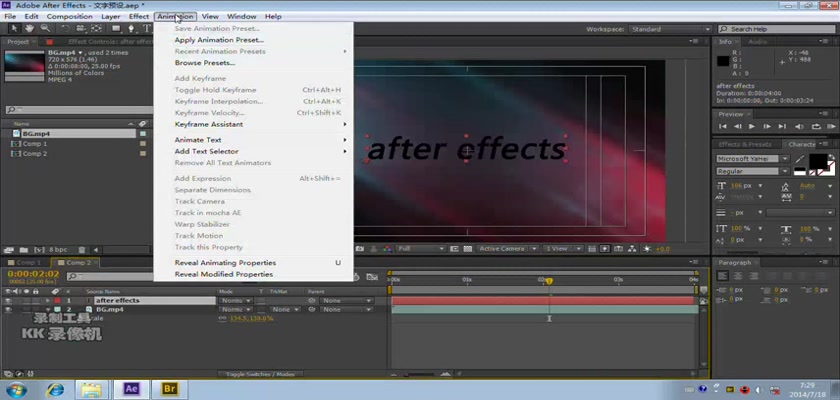Select the Pen tool
840x400 pixels.
tap(131, 28)
